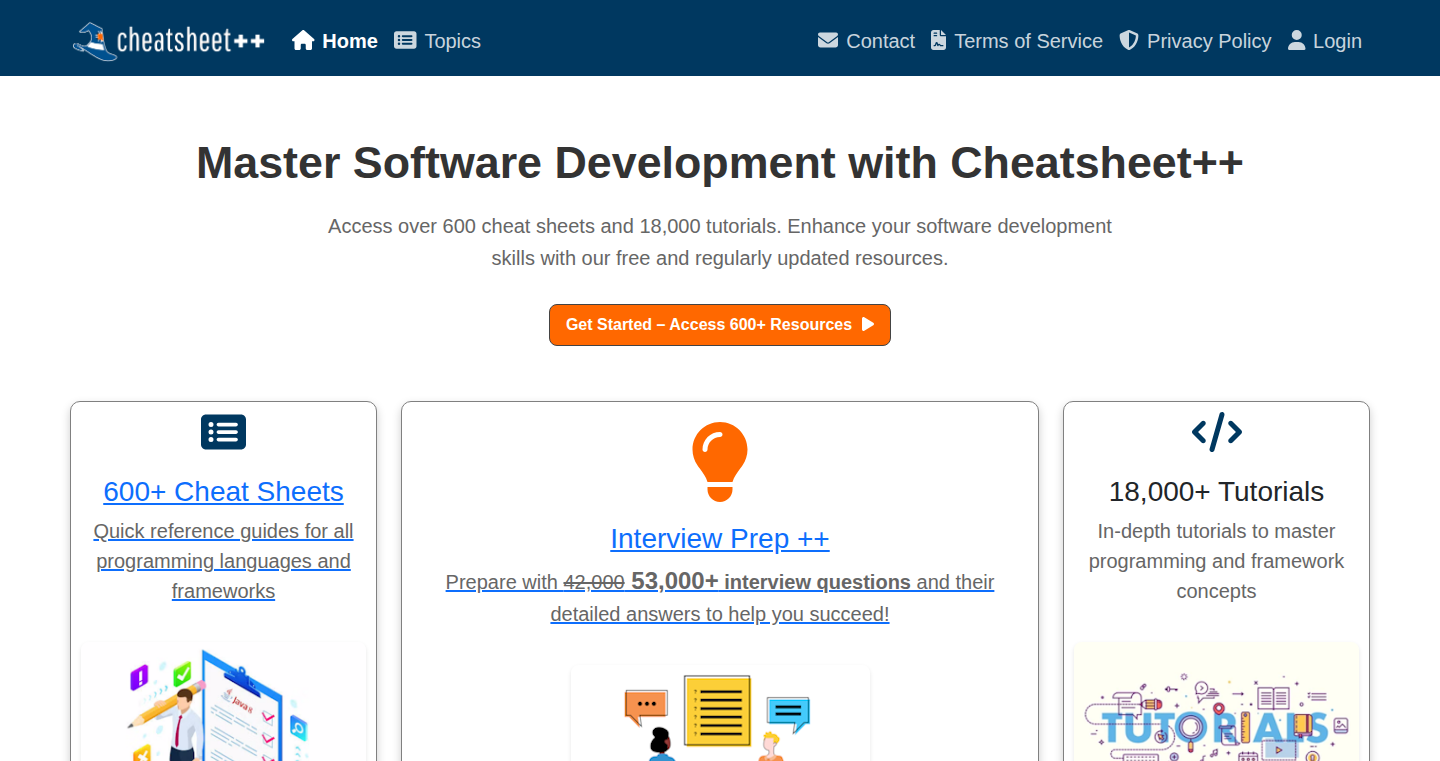The width and height of the screenshot is (1440, 761).
Task: Select the Access over 600 cheat sheets paragraph
Action: (x=720, y=242)
